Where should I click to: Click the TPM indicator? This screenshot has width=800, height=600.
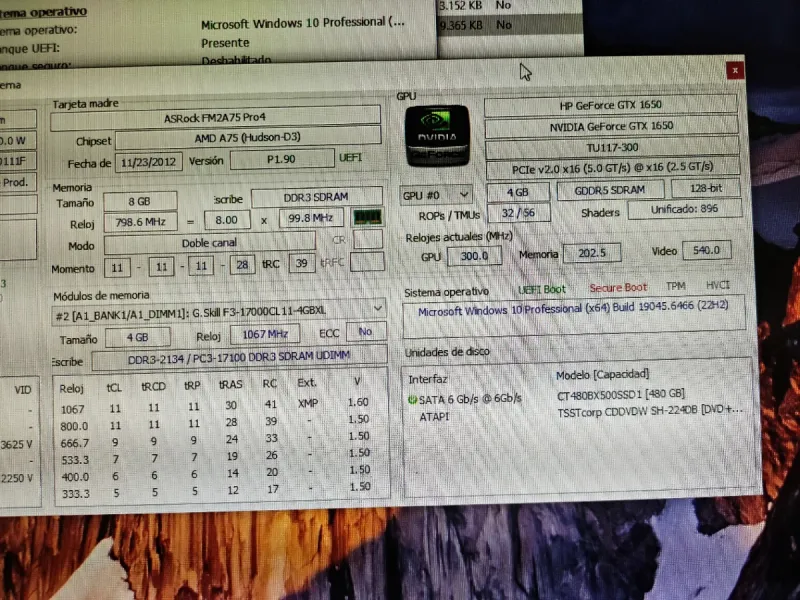676,286
